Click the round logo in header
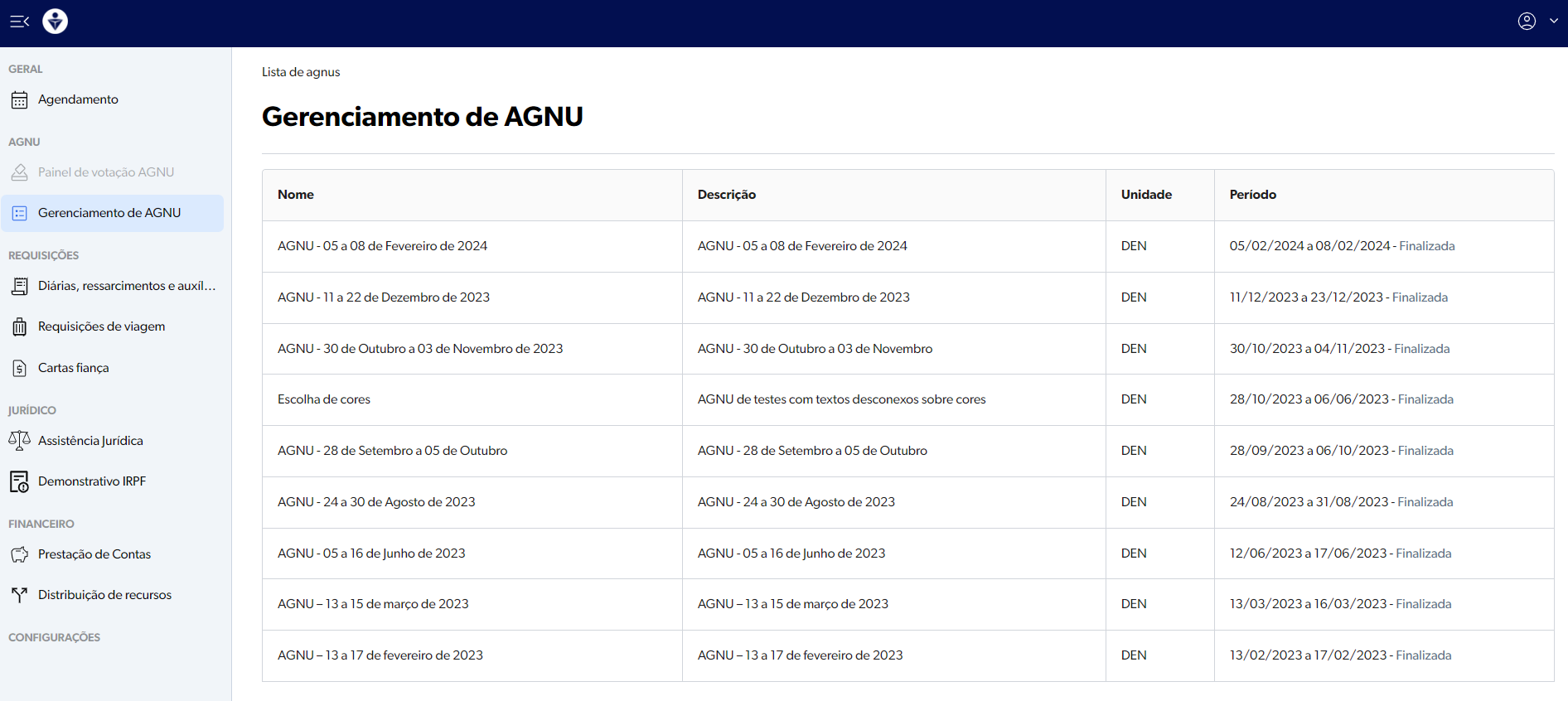 click(56, 22)
